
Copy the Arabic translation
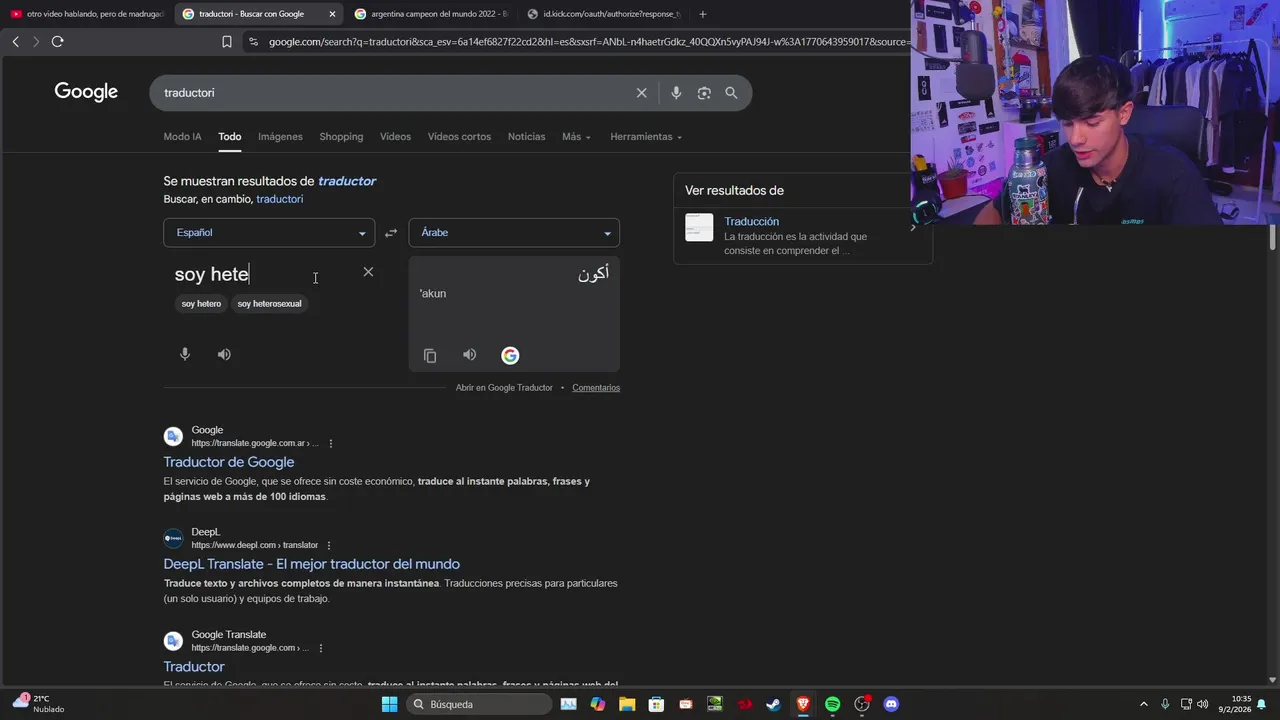[x=430, y=356]
